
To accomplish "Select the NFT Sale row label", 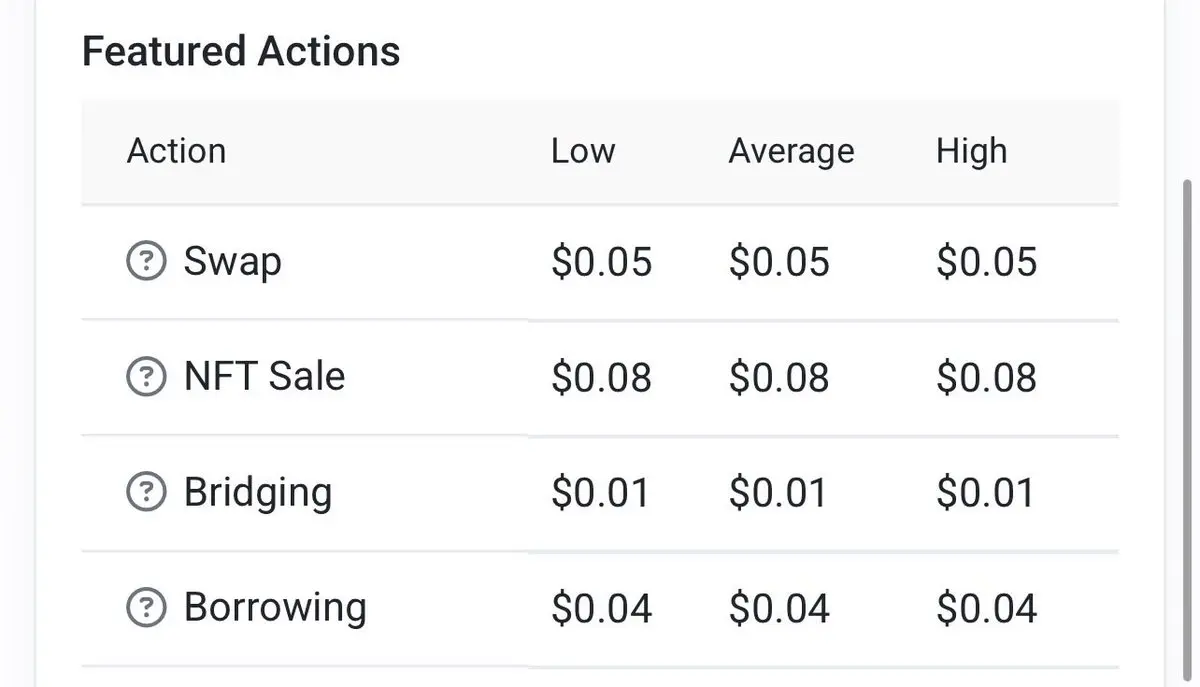I will coord(264,377).
